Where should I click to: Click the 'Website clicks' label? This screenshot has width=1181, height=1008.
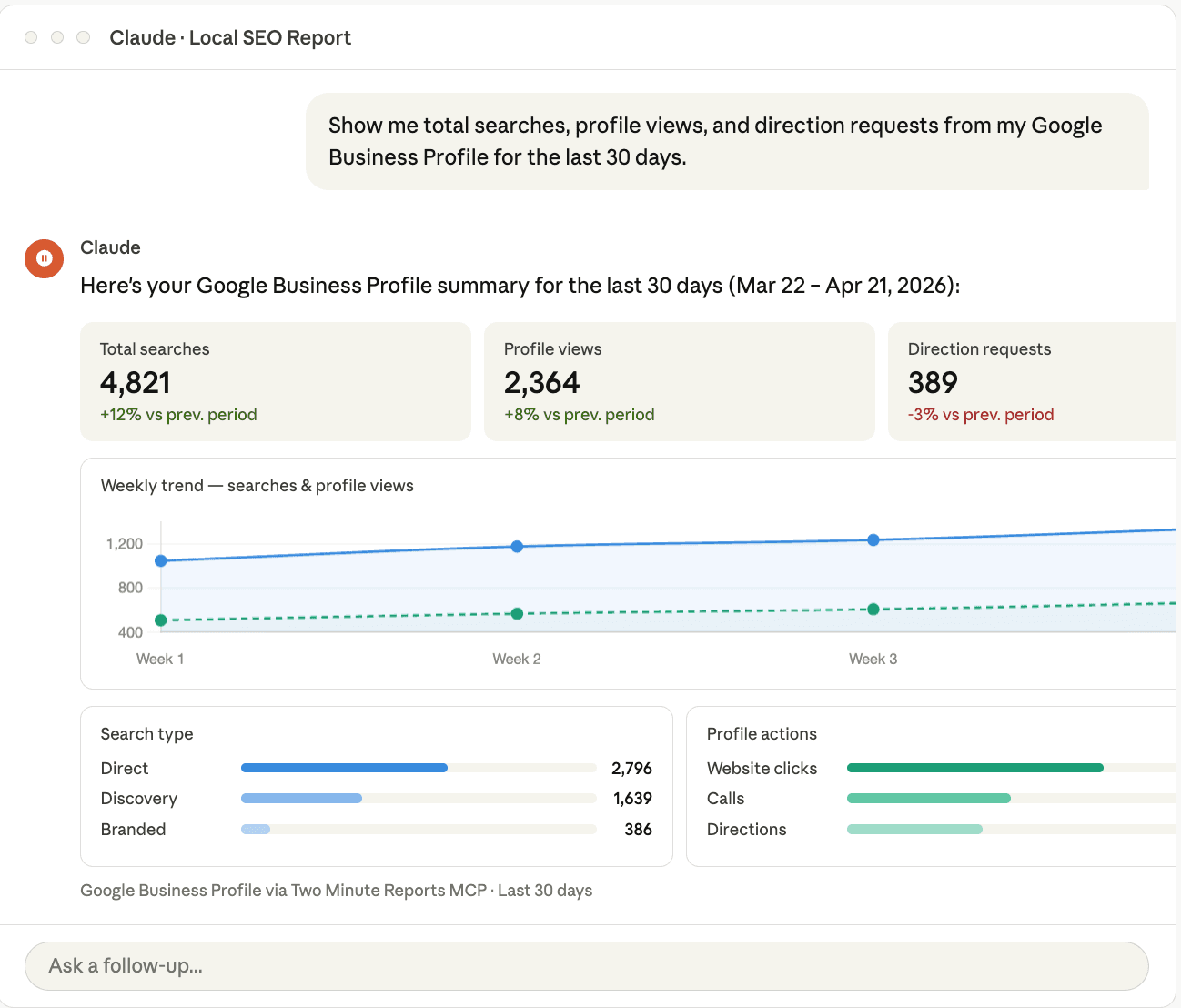(x=762, y=768)
